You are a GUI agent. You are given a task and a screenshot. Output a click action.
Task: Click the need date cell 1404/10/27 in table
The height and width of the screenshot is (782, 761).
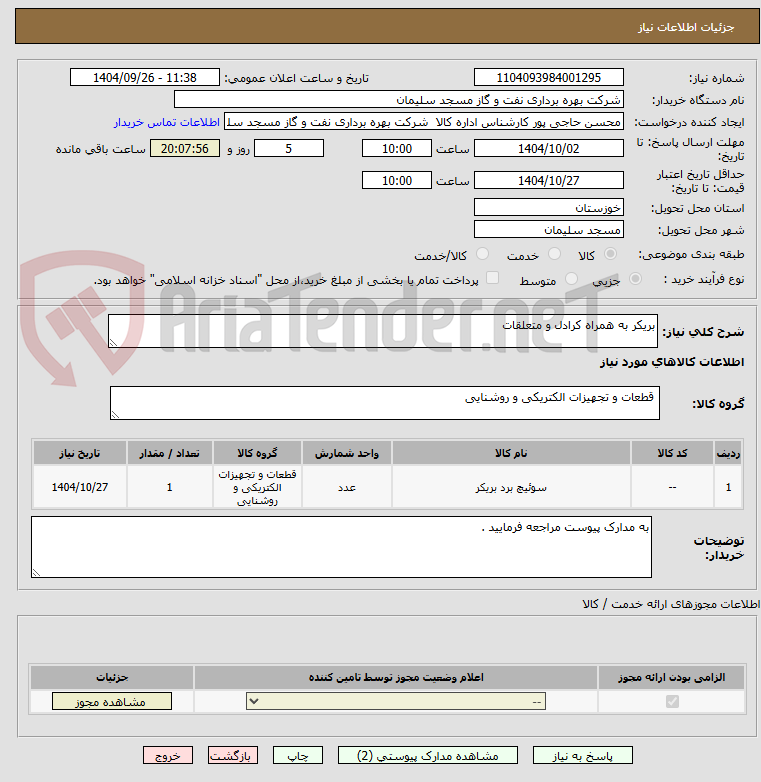tap(80, 487)
